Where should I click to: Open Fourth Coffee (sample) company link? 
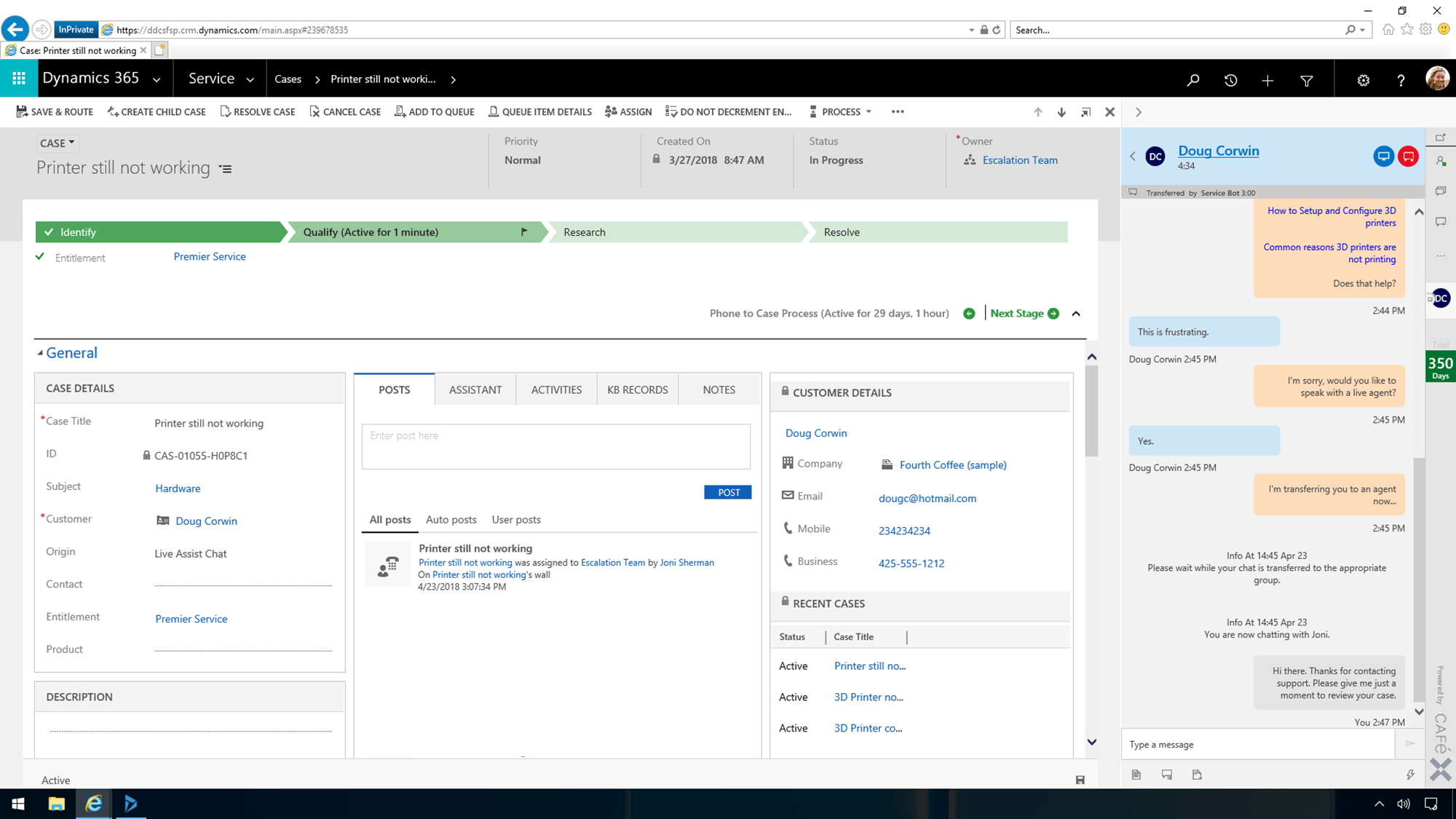tap(953, 465)
